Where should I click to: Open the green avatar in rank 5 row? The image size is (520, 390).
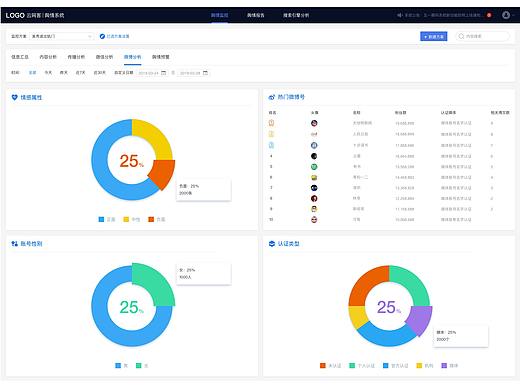coord(314,167)
